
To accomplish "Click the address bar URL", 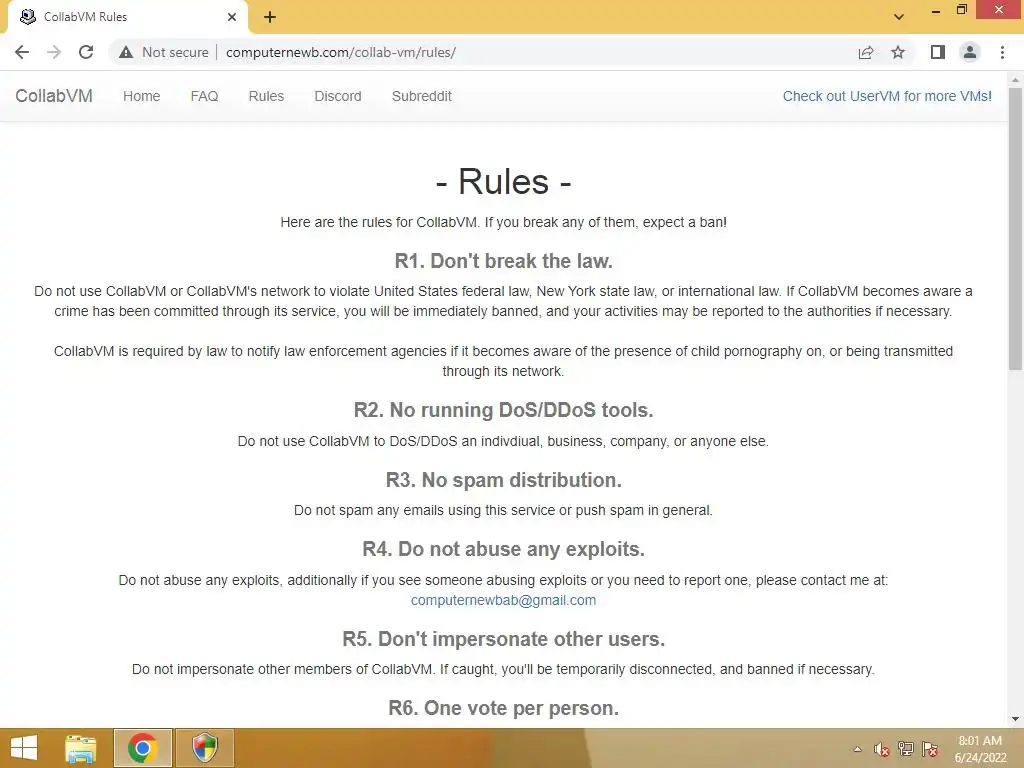I will point(341,52).
